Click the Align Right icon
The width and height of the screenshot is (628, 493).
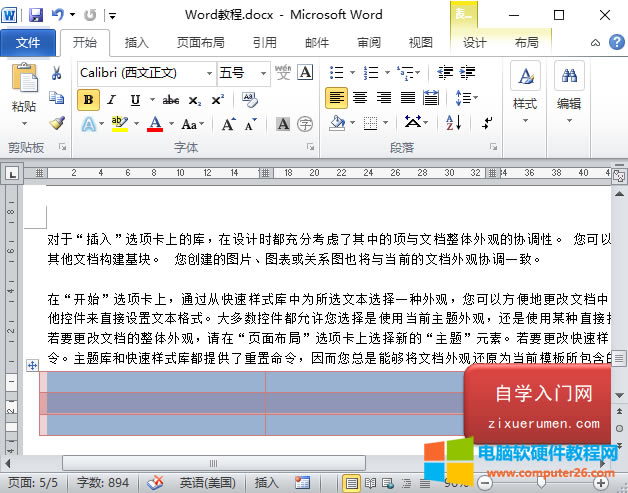tap(384, 97)
